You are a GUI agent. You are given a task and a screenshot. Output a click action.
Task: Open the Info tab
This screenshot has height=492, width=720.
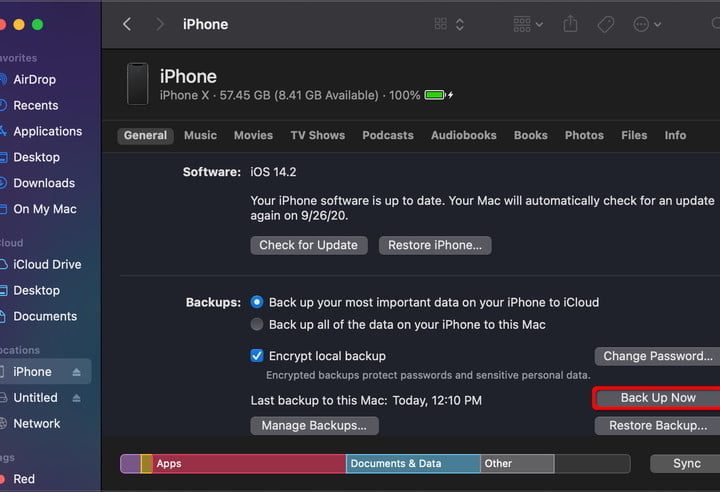(675, 136)
